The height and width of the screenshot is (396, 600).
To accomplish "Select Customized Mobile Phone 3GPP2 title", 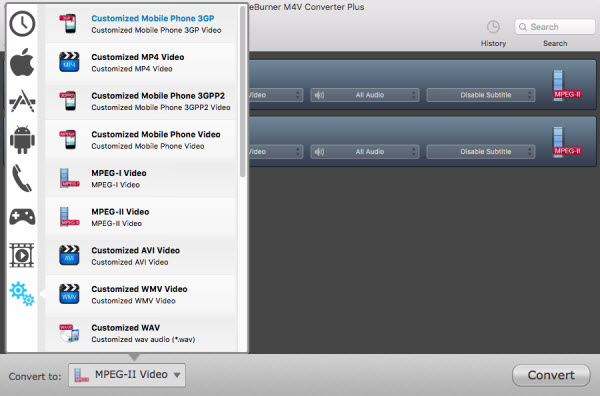I will pyautogui.click(x=158, y=96).
